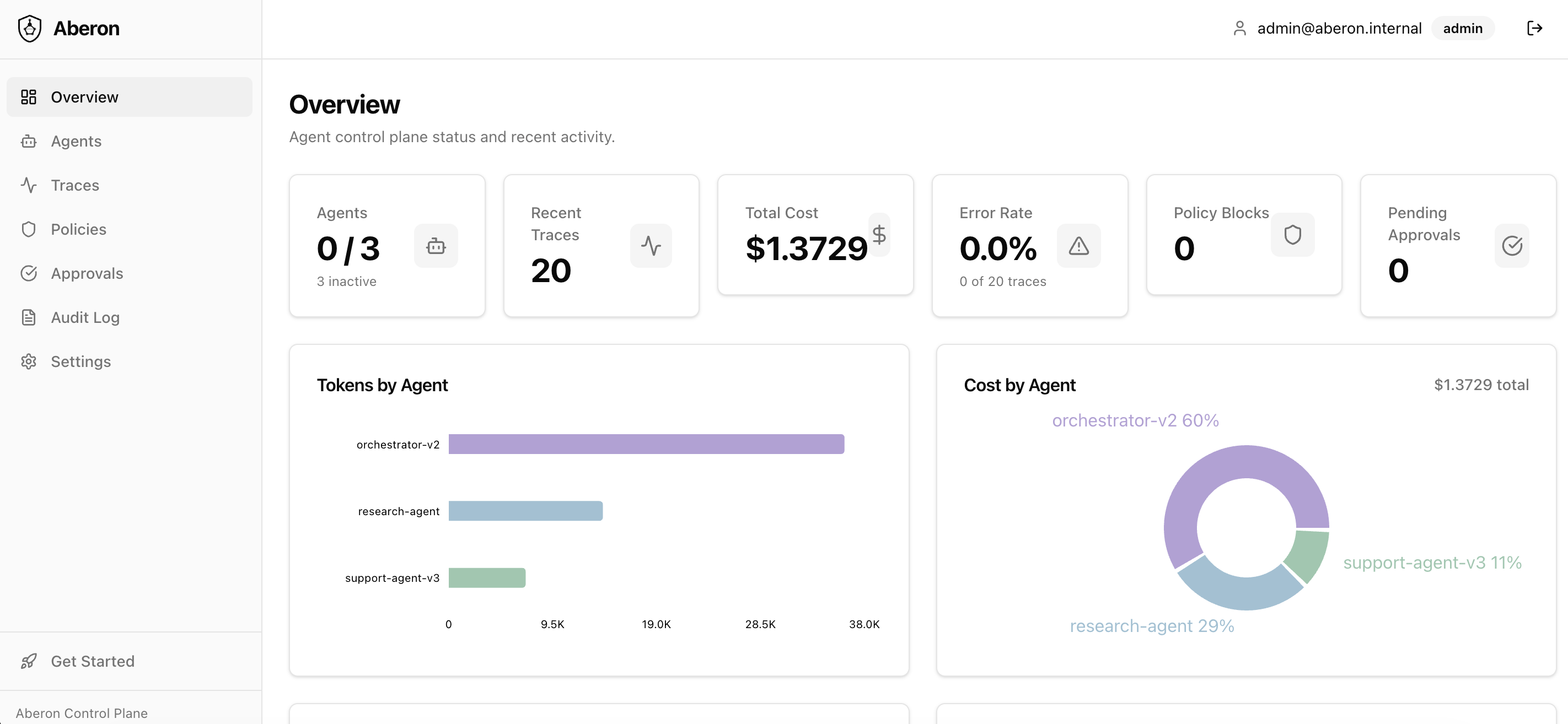Click the shield icon on Policy Blocks card
This screenshot has width=1568, height=724.
(x=1293, y=234)
